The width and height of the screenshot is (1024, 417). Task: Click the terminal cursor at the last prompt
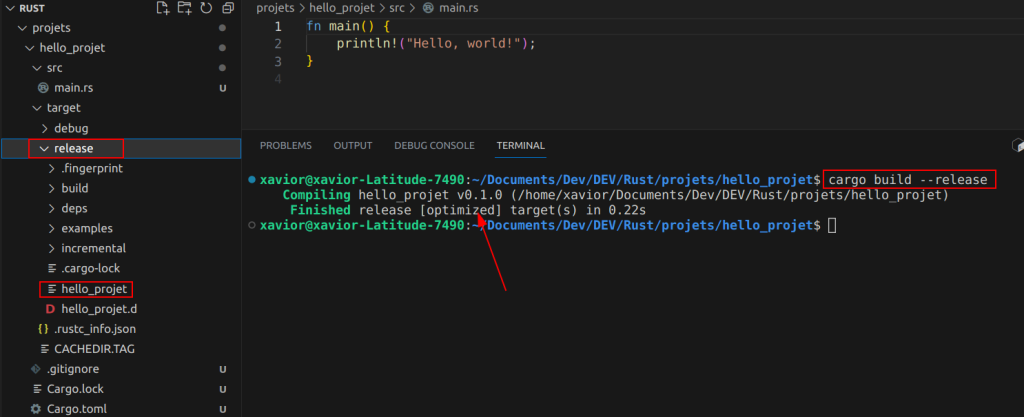[x=831, y=226]
